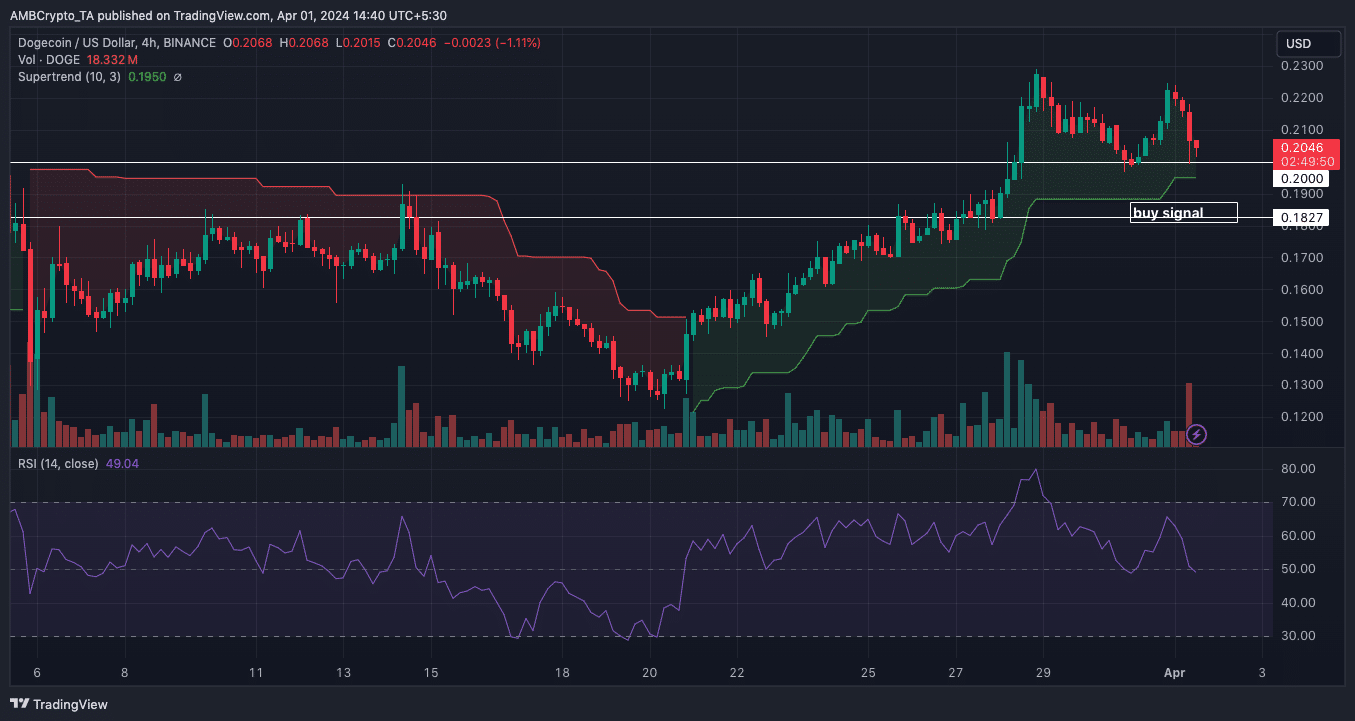Select the buy signal text annotation
The height and width of the screenshot is (721, 1355).
[x=1184, y=212]
